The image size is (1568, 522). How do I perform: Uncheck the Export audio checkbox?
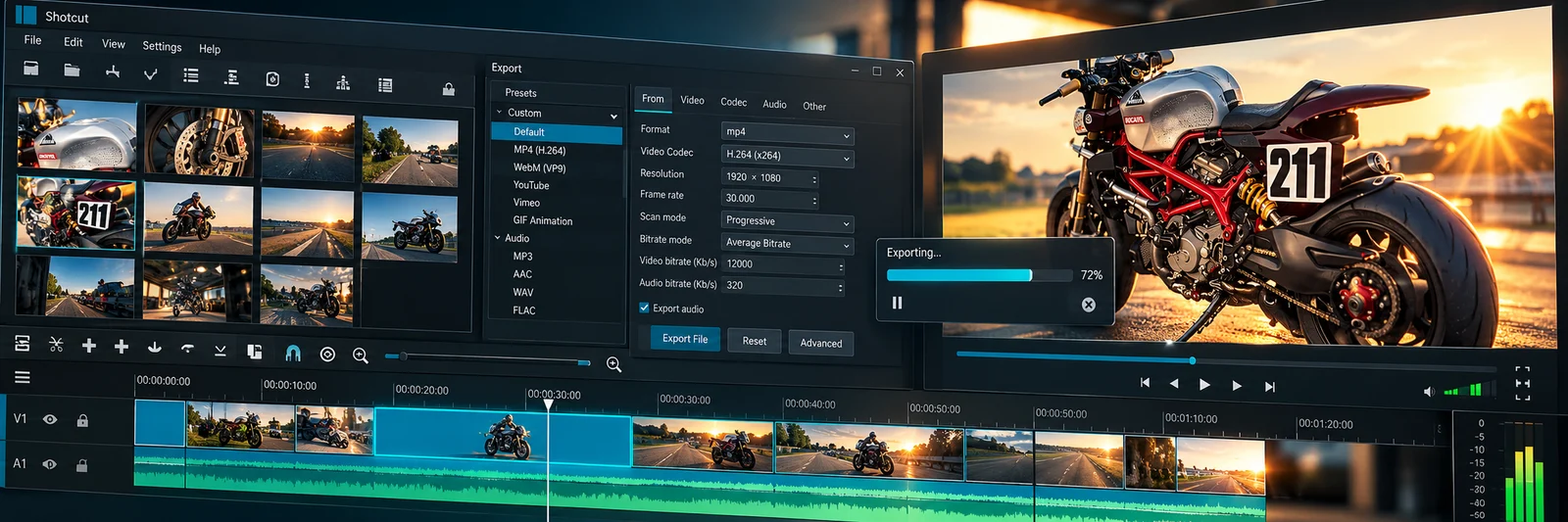644,308
